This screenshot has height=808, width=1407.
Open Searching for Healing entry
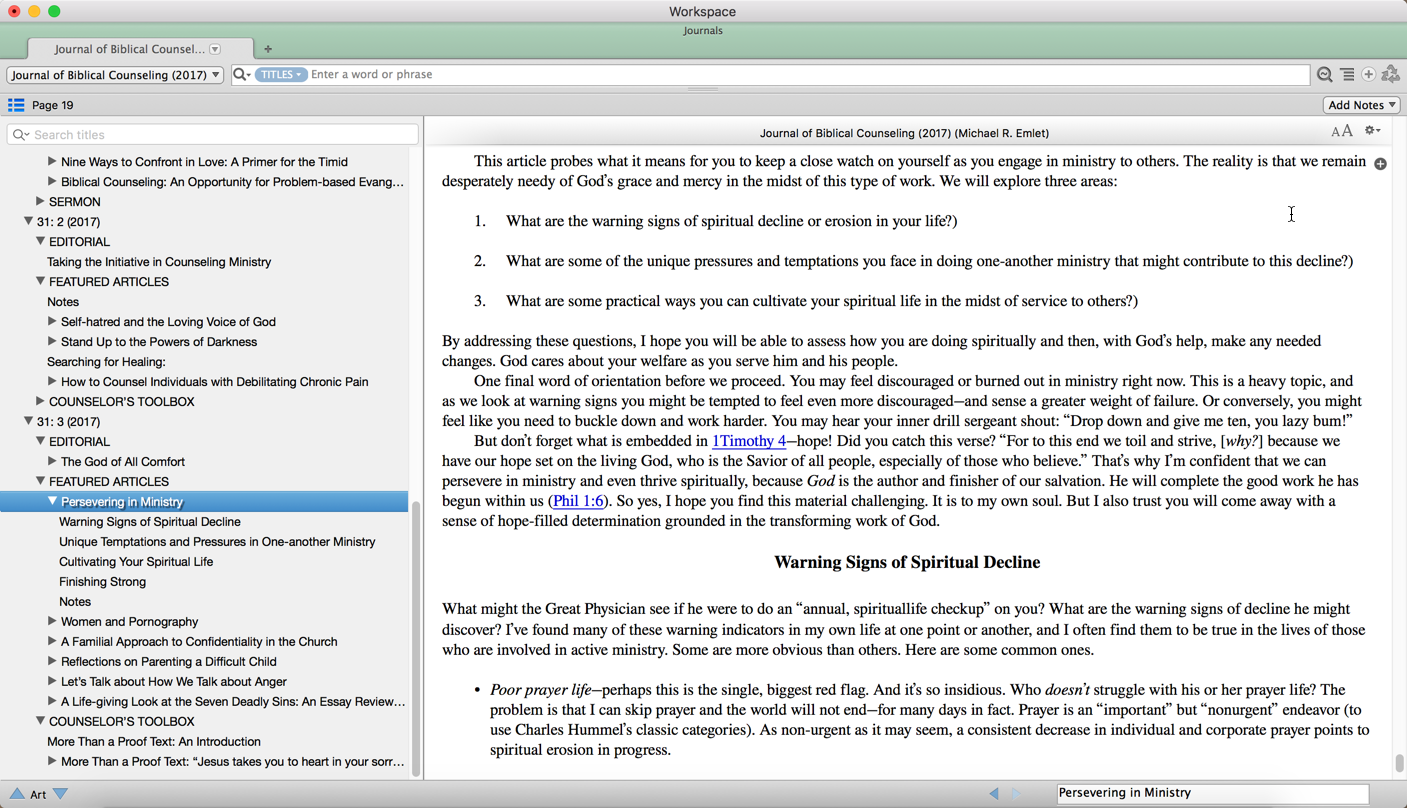[106, 362]
